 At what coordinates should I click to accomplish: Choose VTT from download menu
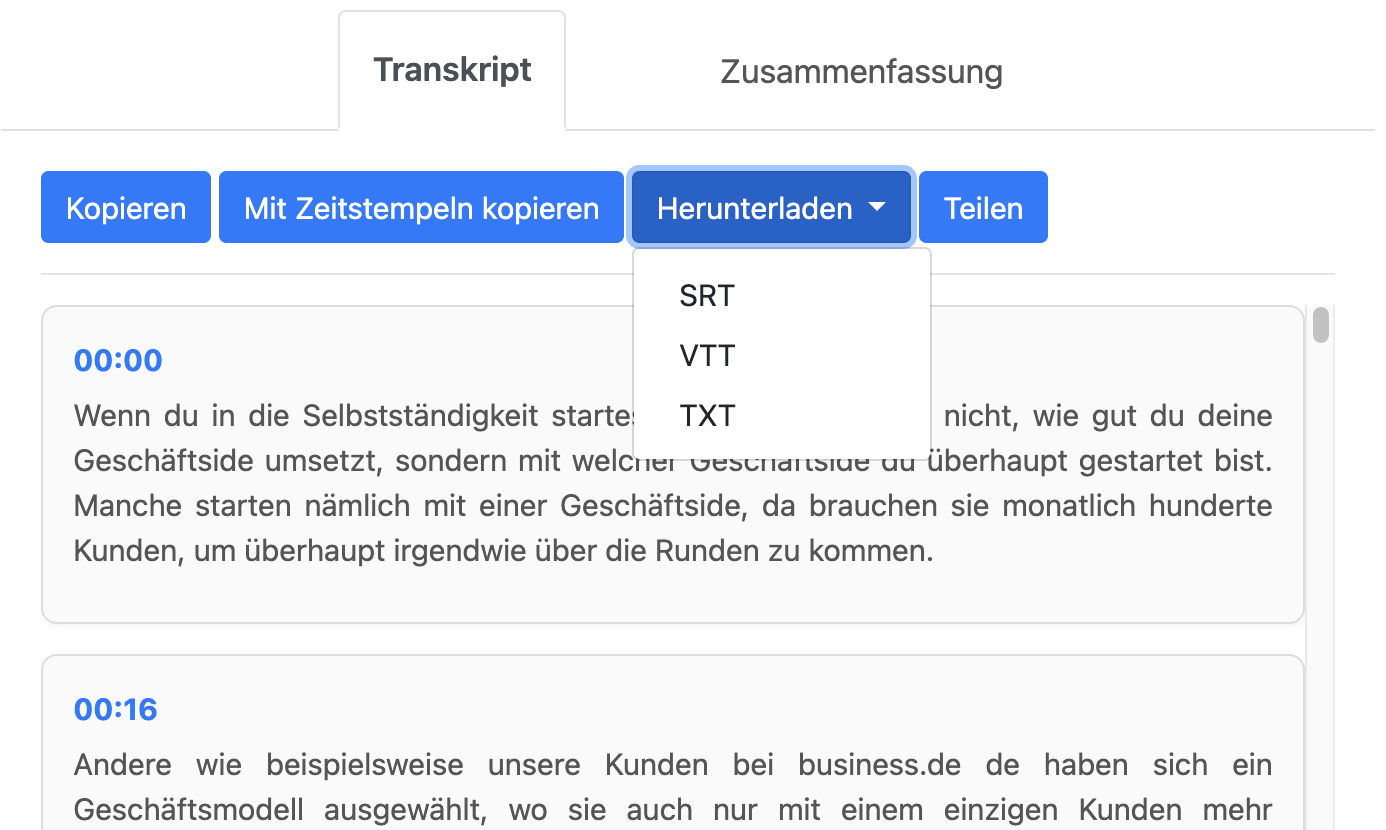pos(782,356)
